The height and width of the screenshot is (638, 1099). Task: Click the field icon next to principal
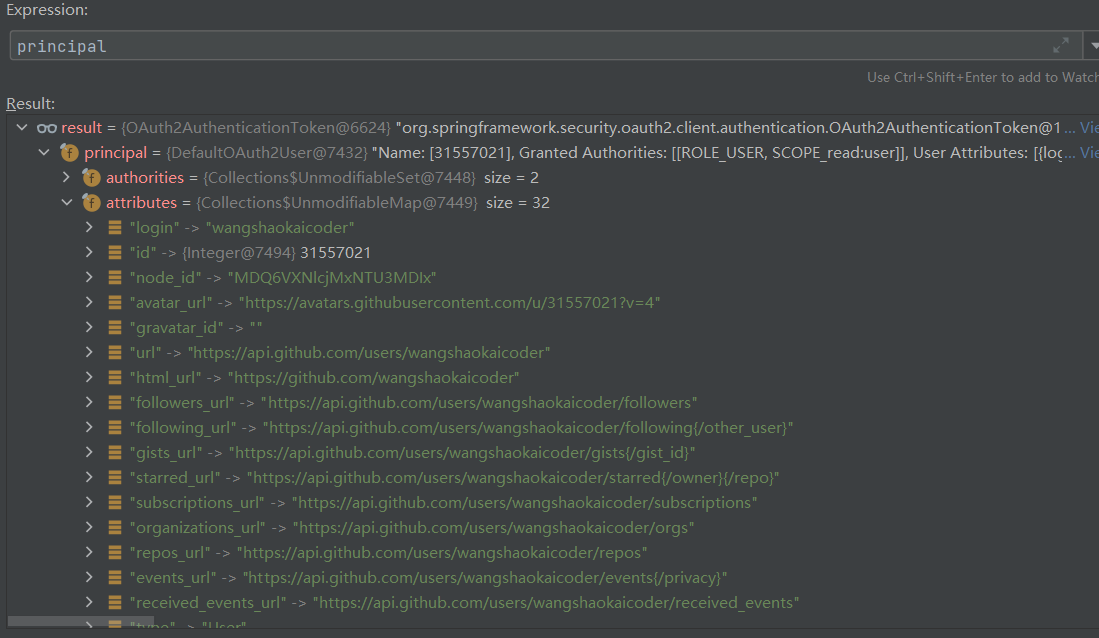[x=69, y=153]
